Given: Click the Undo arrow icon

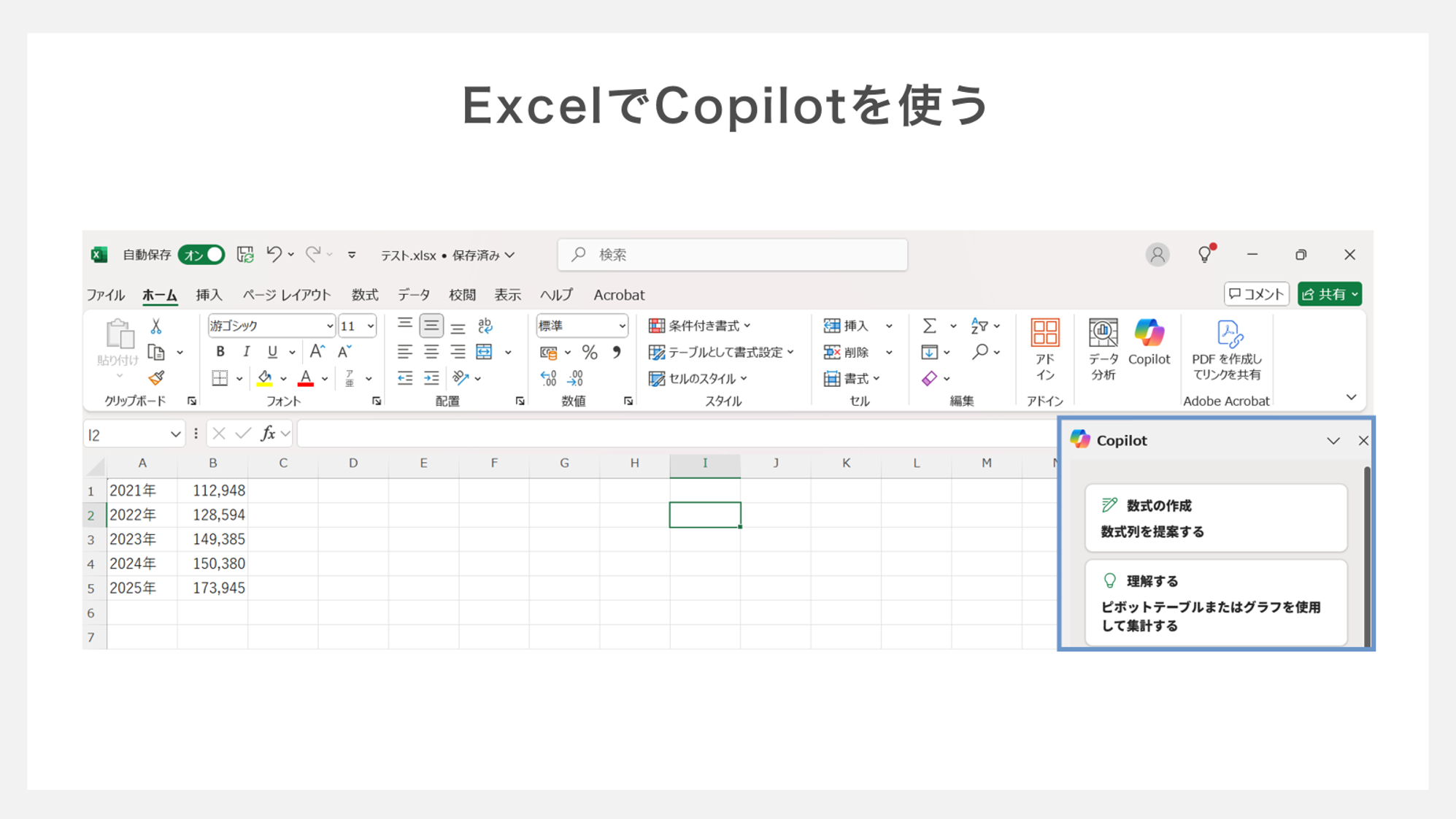Looking at the screenshot, I should click(274, 253).
